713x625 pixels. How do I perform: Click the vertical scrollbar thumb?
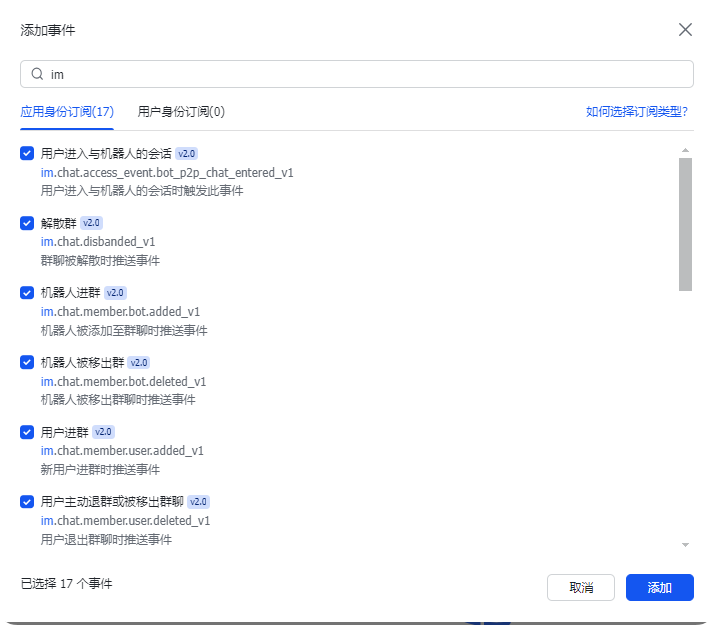coord(685,224)
